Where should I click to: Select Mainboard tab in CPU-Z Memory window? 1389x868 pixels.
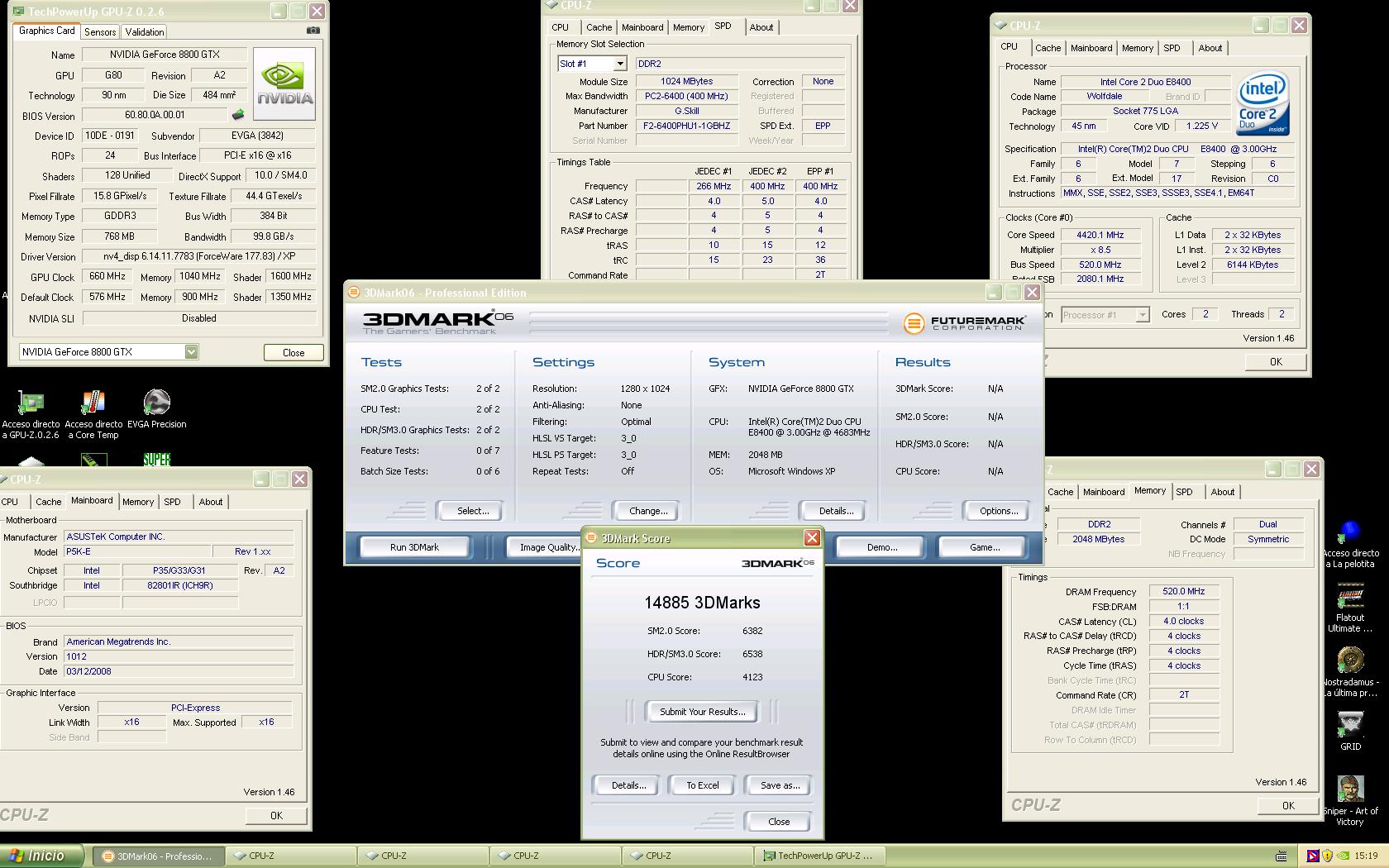(1104, 492)
